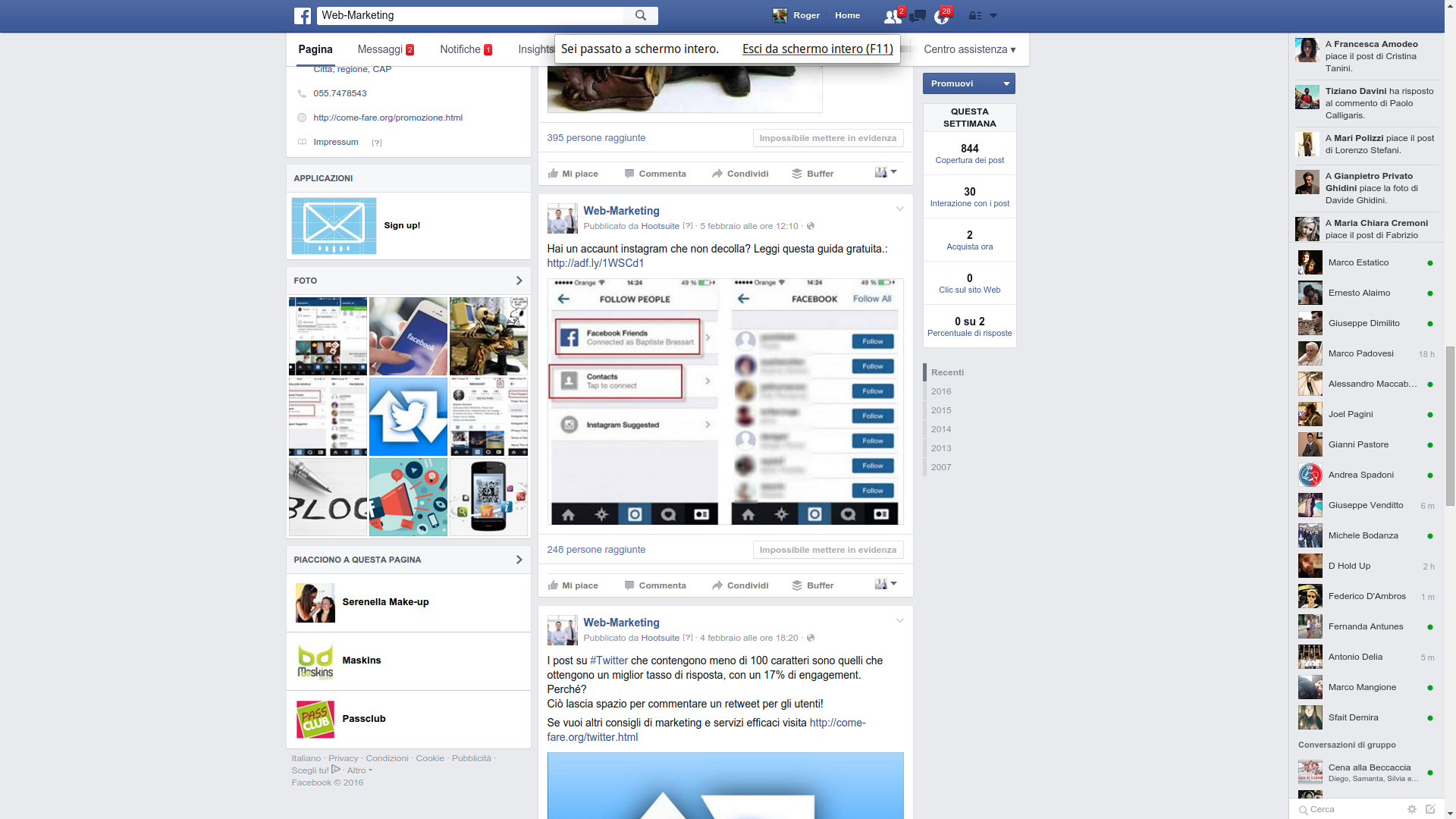Jump to 2007 in the timeline
1456x819 pixels.
click(941, 467)
